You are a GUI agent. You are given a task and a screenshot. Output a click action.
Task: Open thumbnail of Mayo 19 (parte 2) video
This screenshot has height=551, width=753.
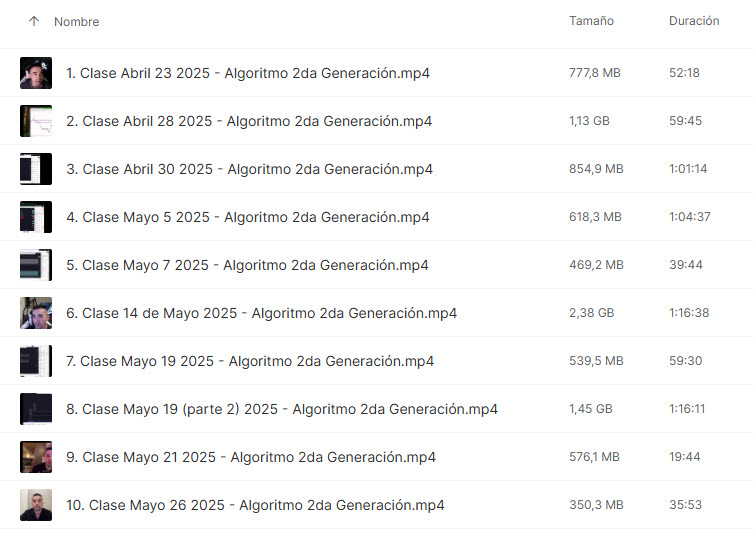[x=36, y=409]
